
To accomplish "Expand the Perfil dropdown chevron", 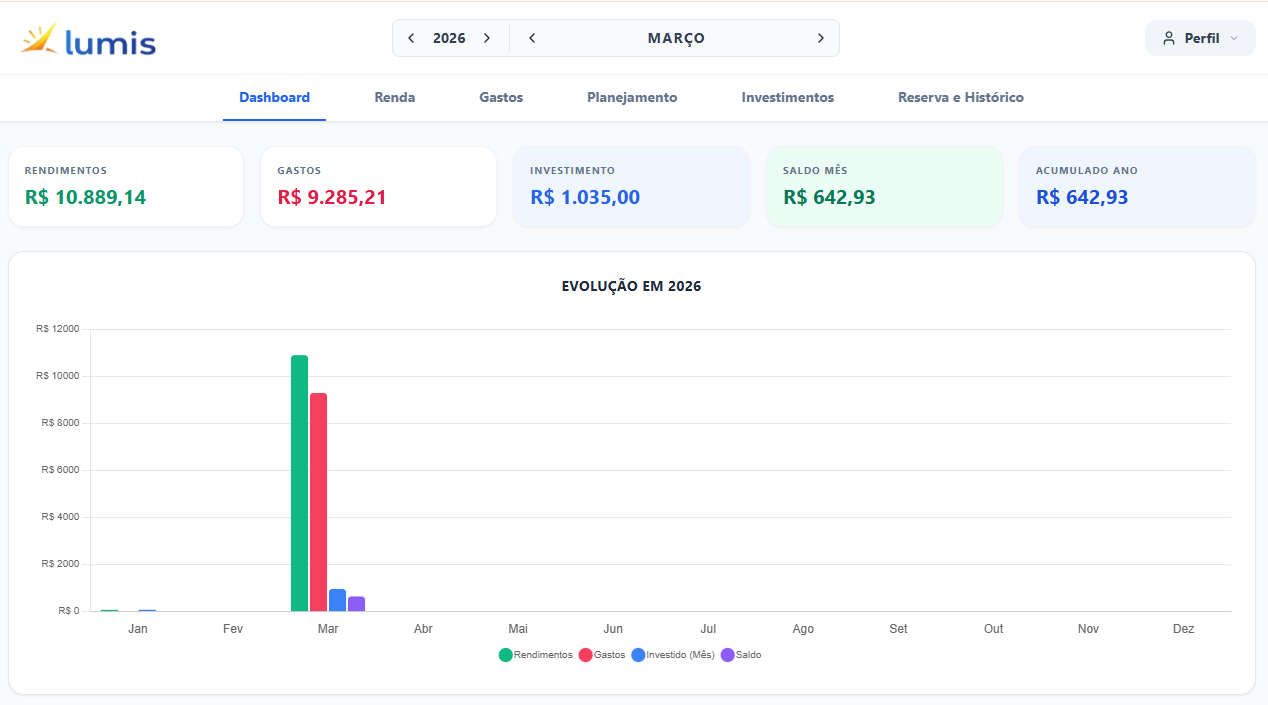I will tap(1233, 38).
